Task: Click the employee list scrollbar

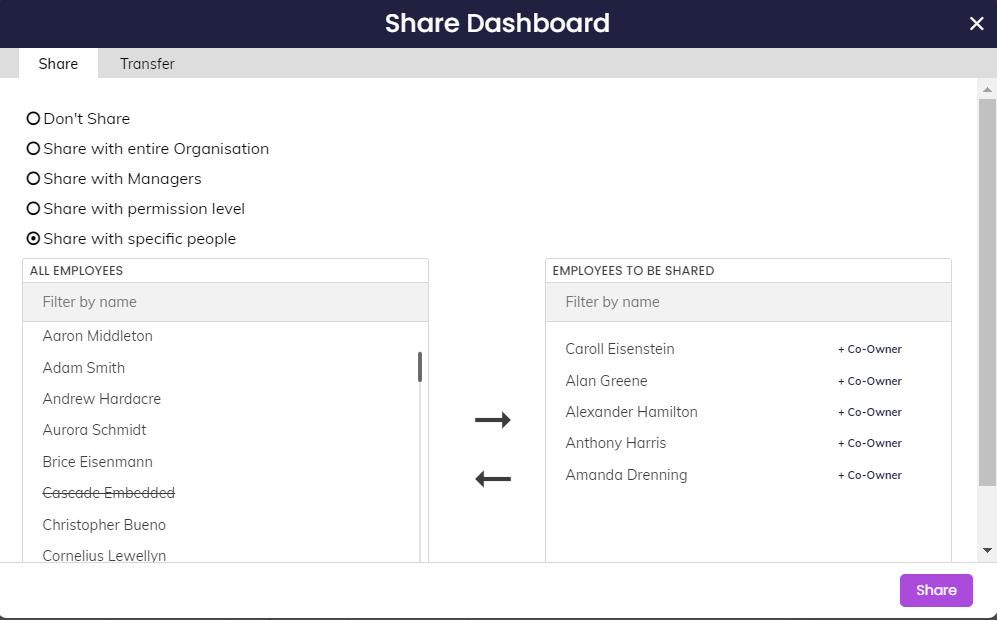Action: (x=420, y=367)
